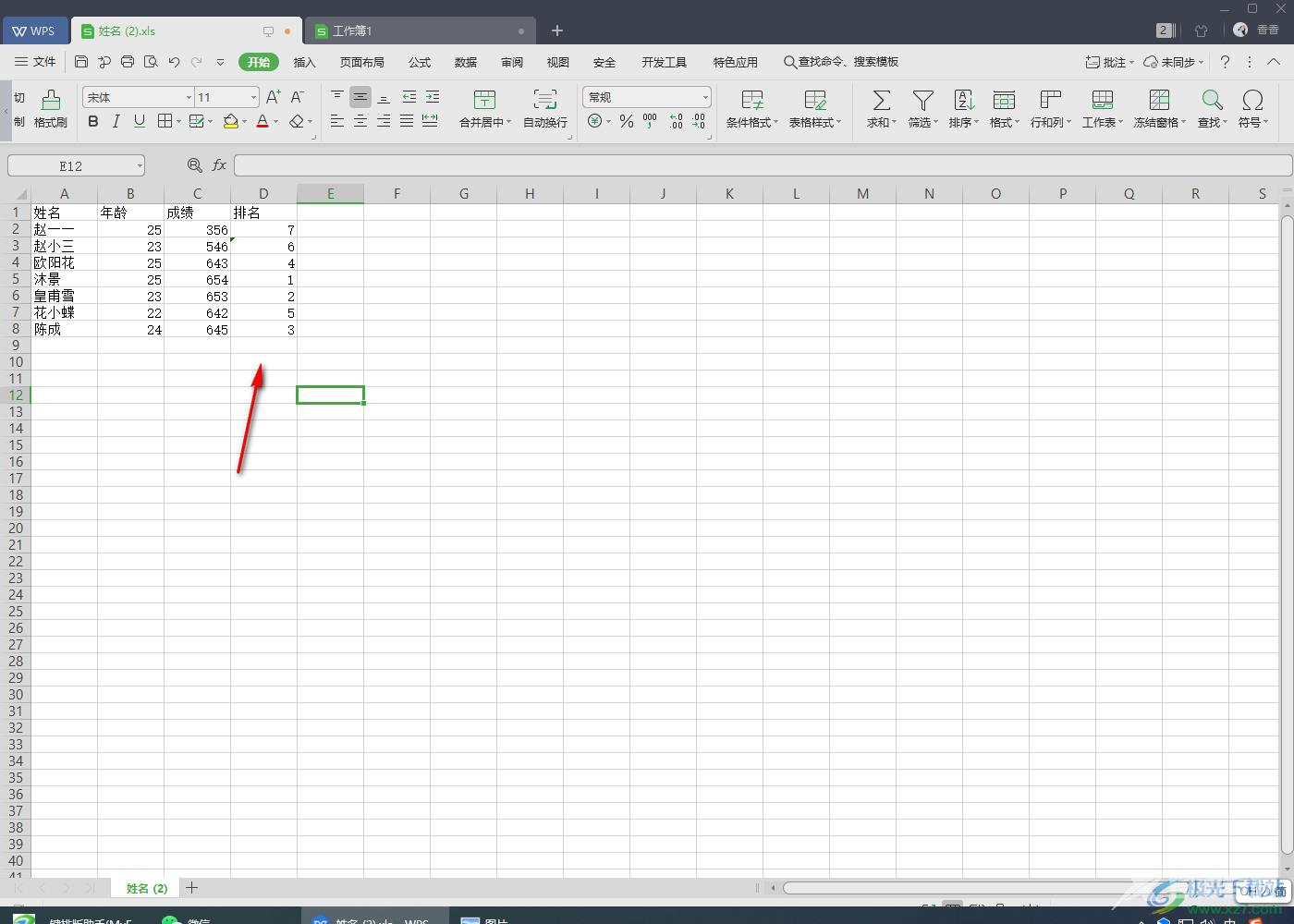Open the font name dropdown 宋体
This screenshot has height=924, width=1294.
[x=189, y=97]
